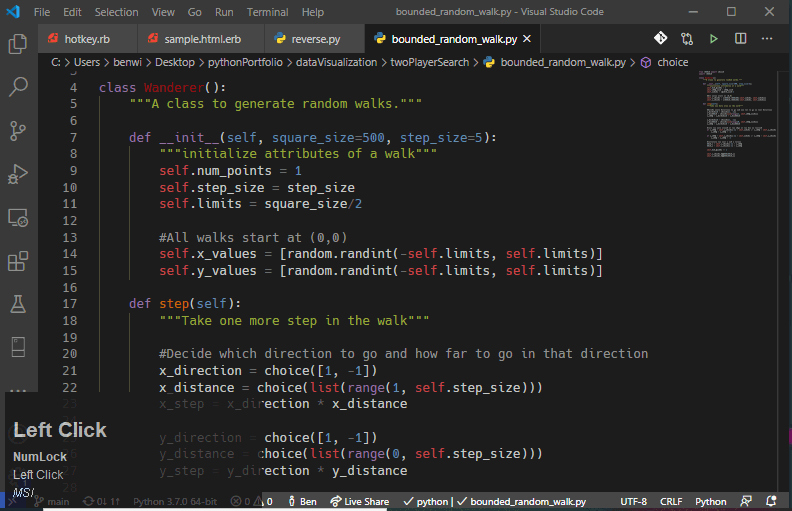
Task: Open the twoPlayerSearch breadcrumb dropdown
Action: pyautogui.click(x=429, y=62)
